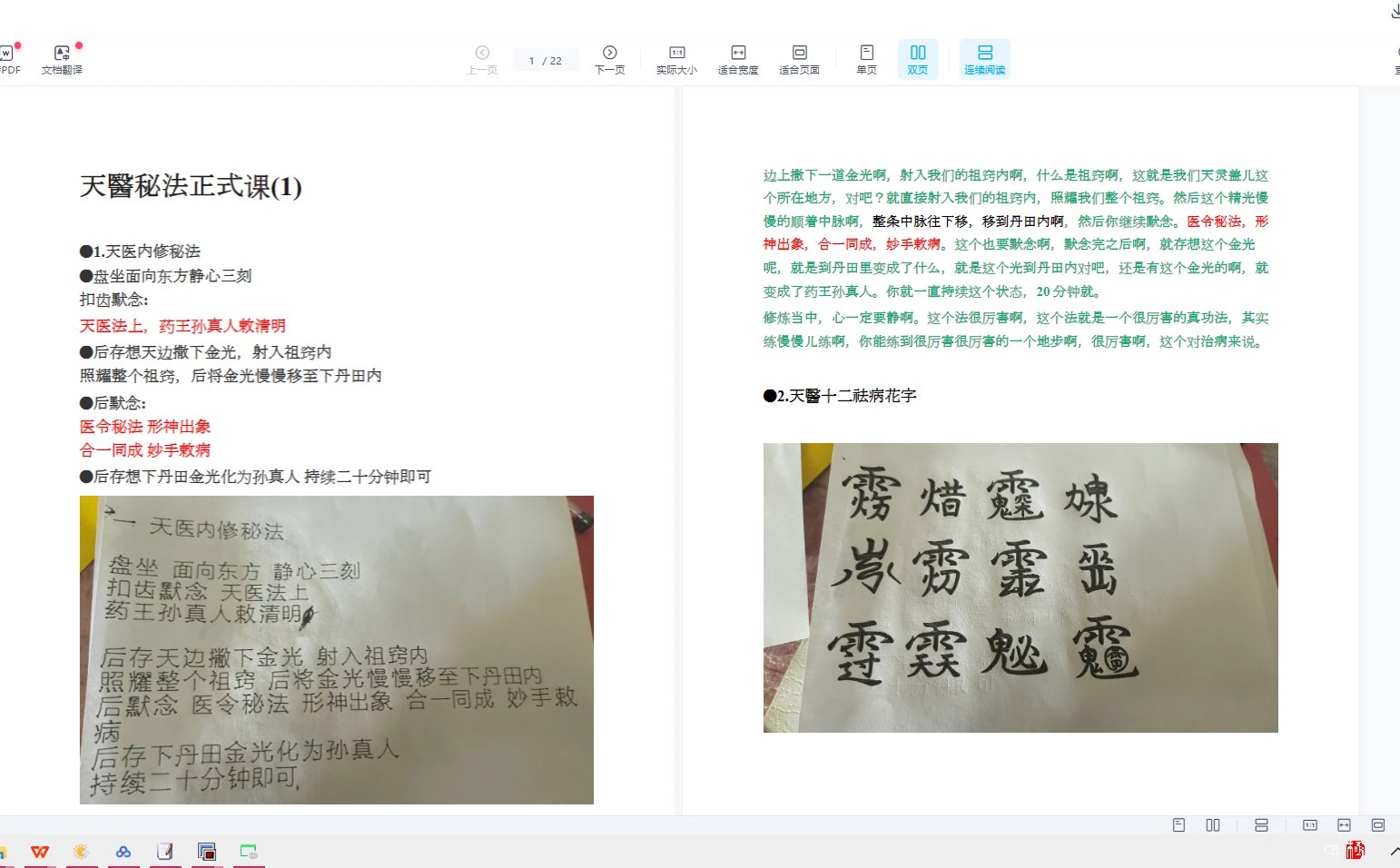Viewport: 1400px width, 868px height.
Task: Click the disabled 上一页 previous page button
Action: [482, 58]
